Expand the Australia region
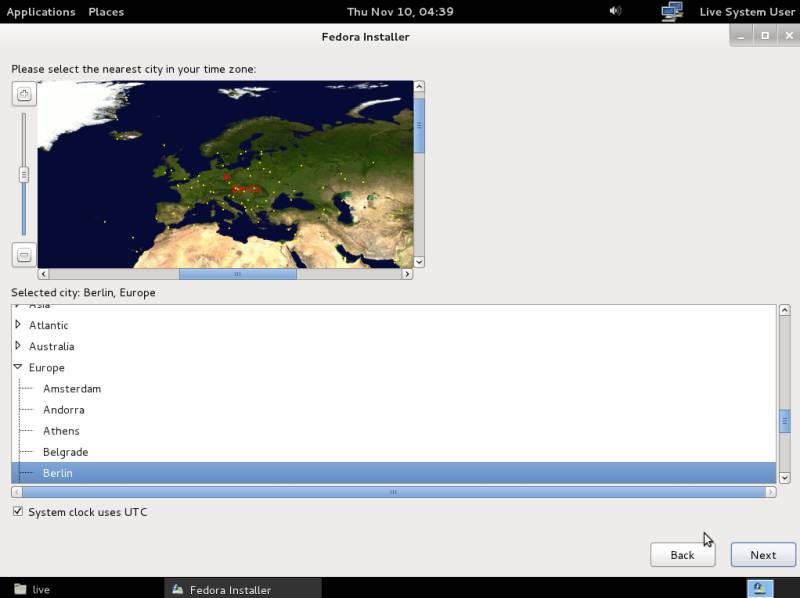Image resolution: width=800 pixels, height=598 pixels. pyautogui.click(x=18, y=346)
